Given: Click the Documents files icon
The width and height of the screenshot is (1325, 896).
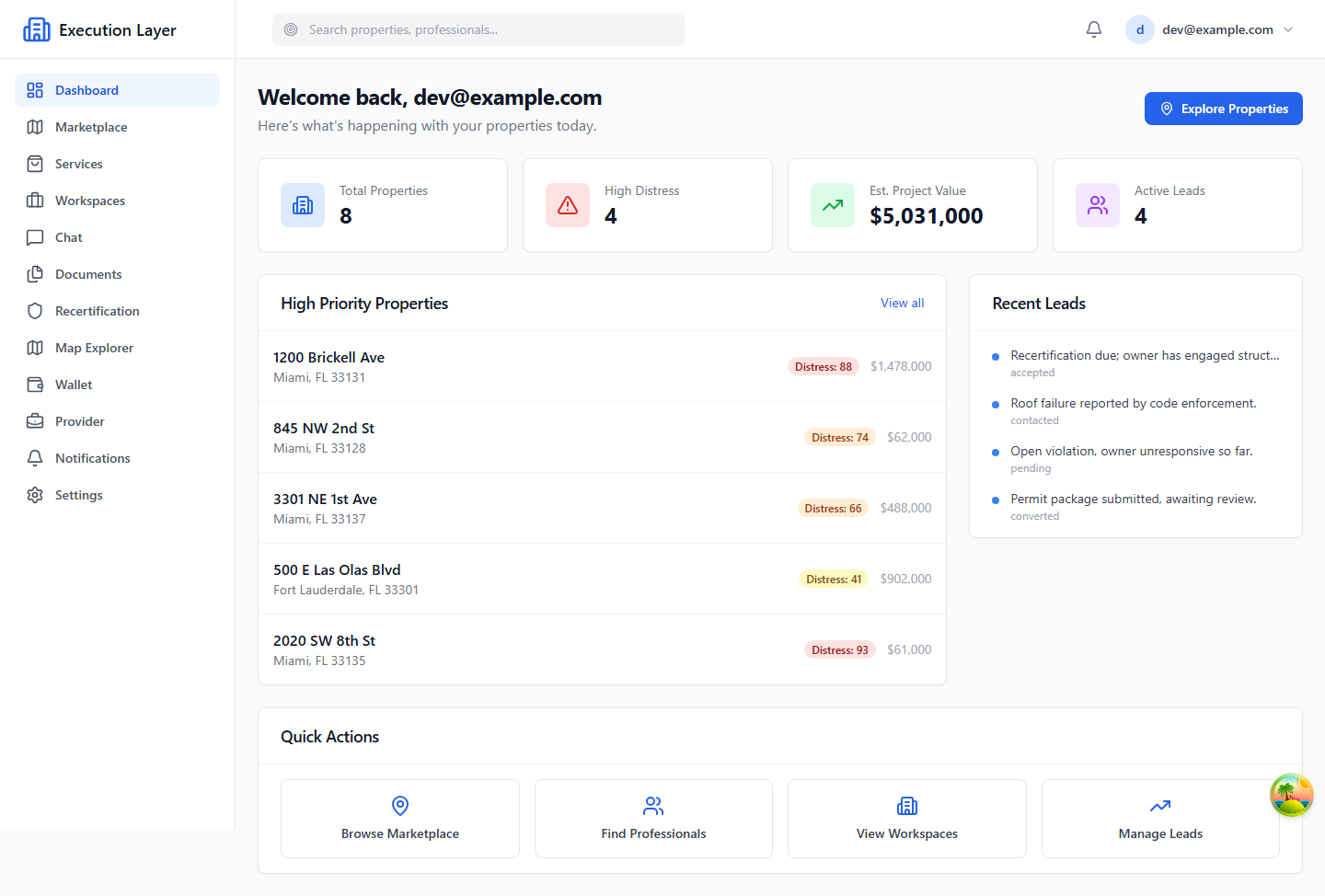Looking at the screenshot, I should 35,274.
